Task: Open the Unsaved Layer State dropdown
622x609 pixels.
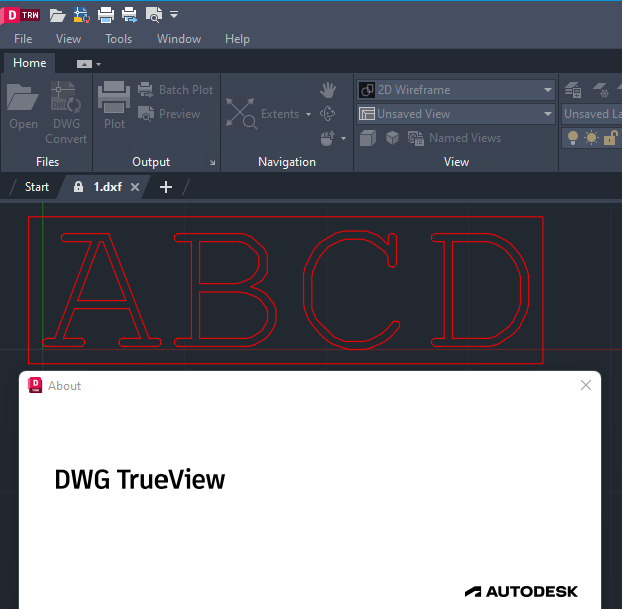Action: click(x=591, y=114)
